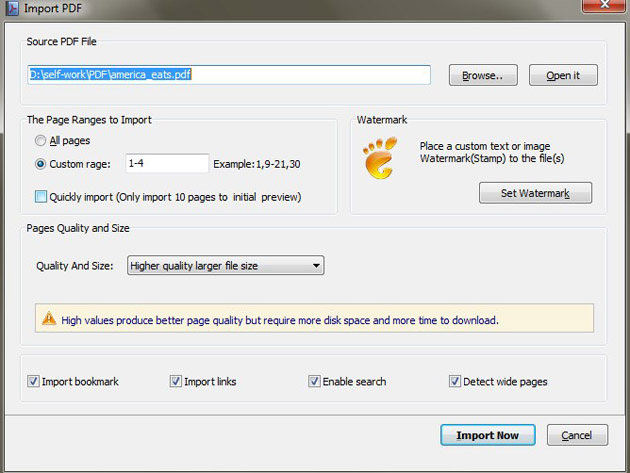Open the Quality And Size dropdown

tap(225, 265)
